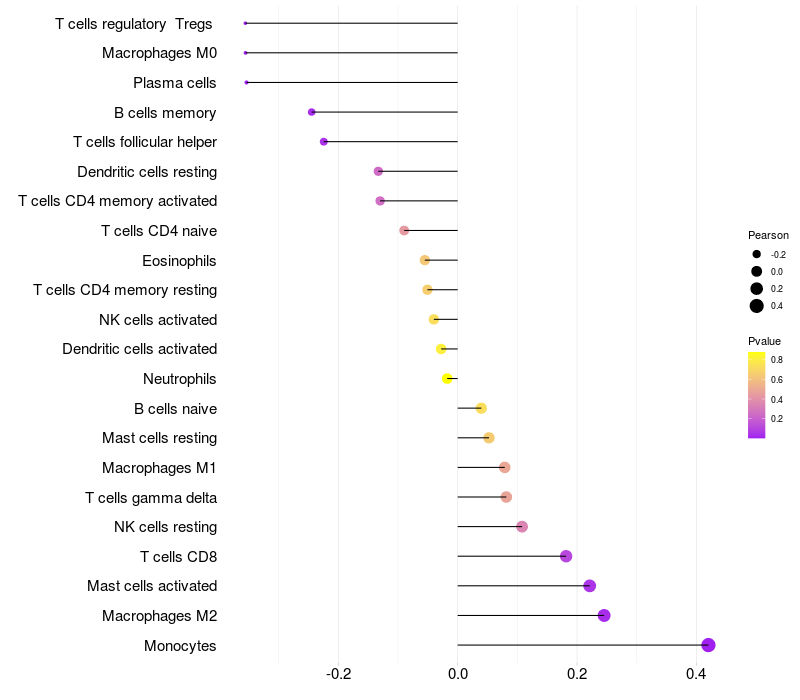This screenshot has height=700, width=800.
Task: Select the Macrophages M0 axis label
Action: click(x=160, y=53)
